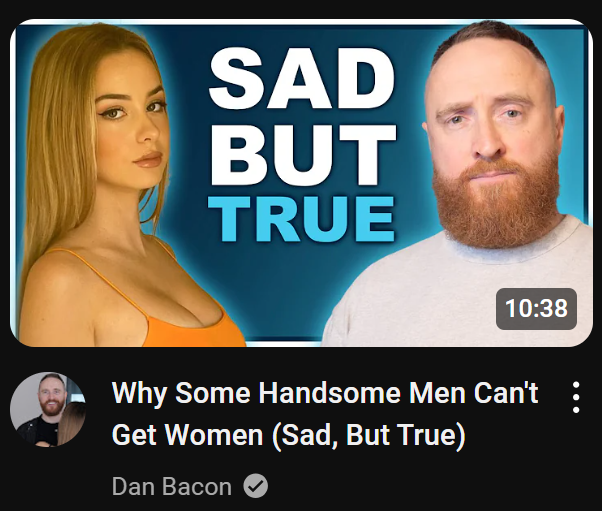The height and width of the screenshot is (511, 602).
Task: Click the verified checkmark badge
Action: coord(255,486)
